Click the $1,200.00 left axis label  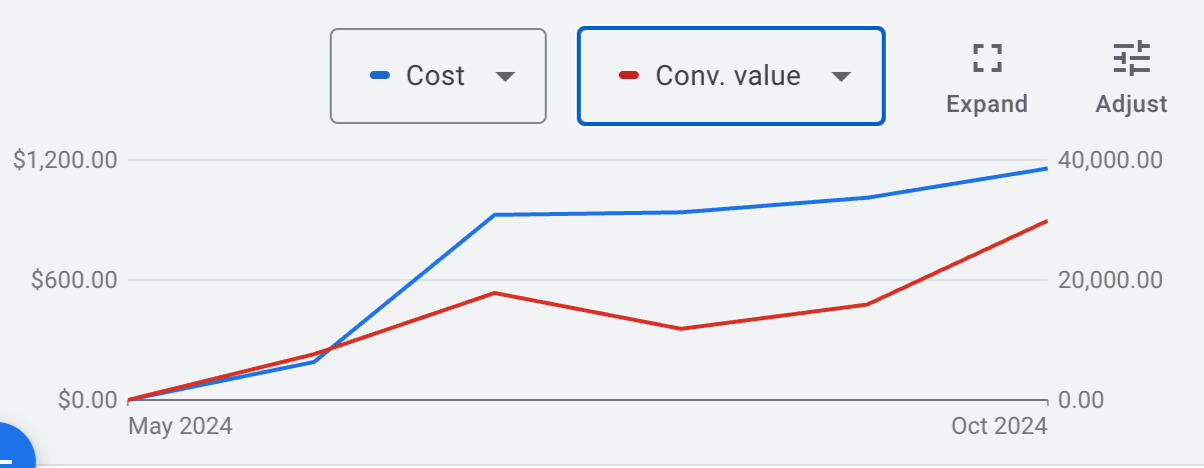[65, 160]
